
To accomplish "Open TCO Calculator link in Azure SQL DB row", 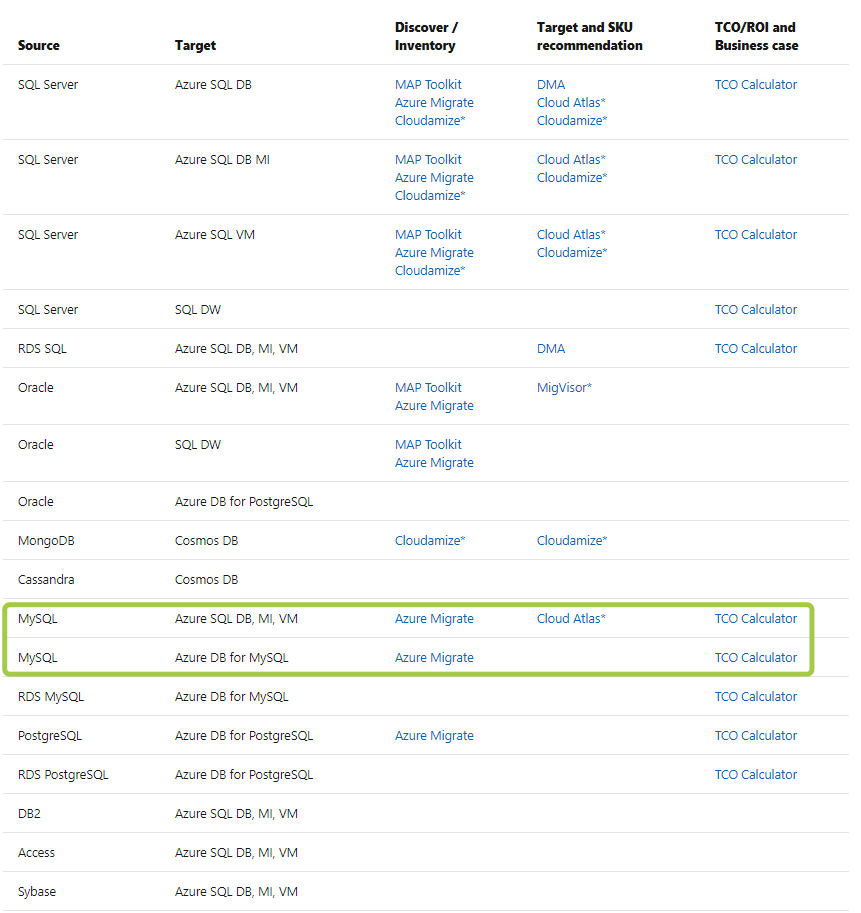I will [x=756, y=84].
